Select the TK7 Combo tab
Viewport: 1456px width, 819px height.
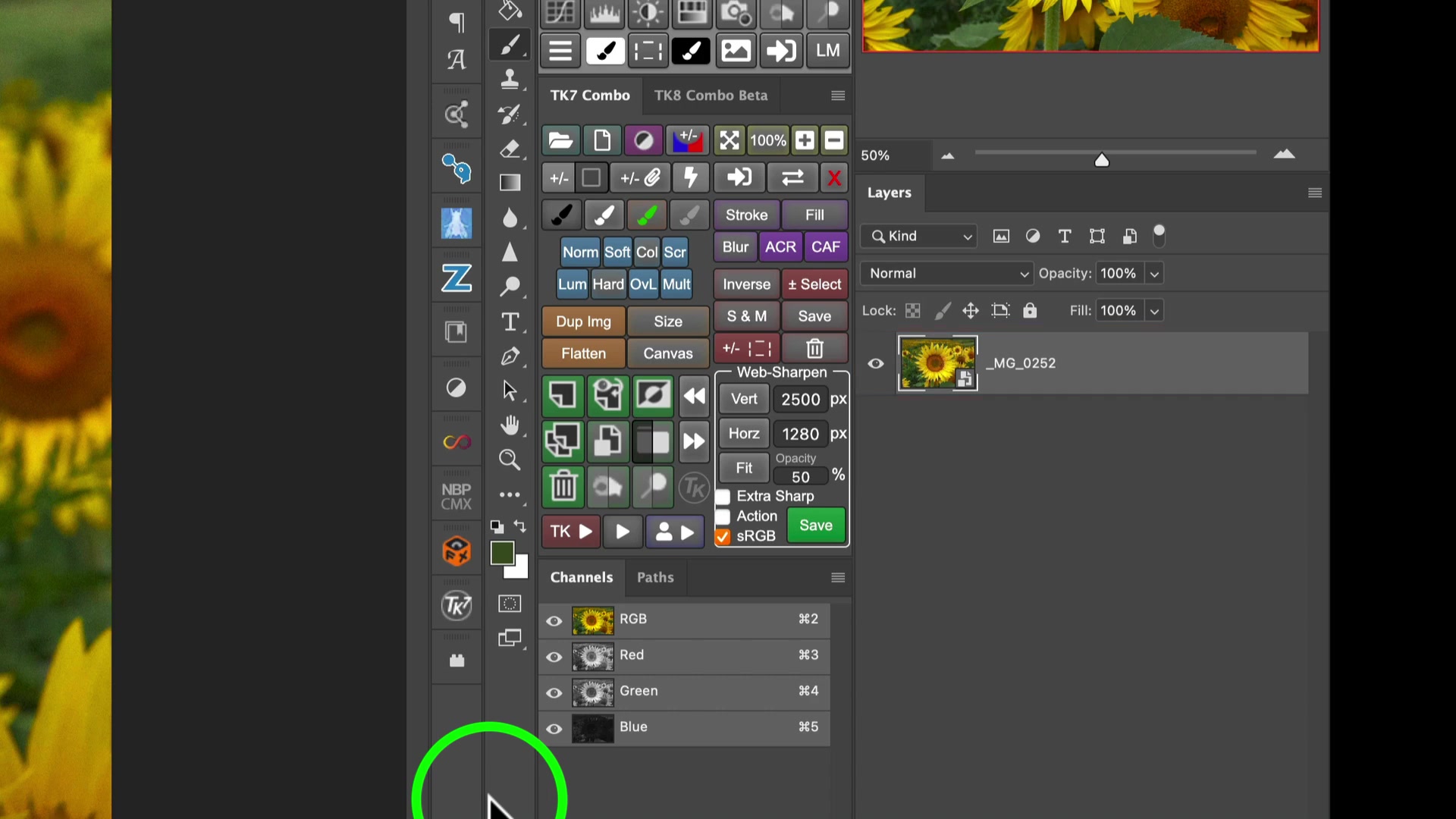point(590,96)
